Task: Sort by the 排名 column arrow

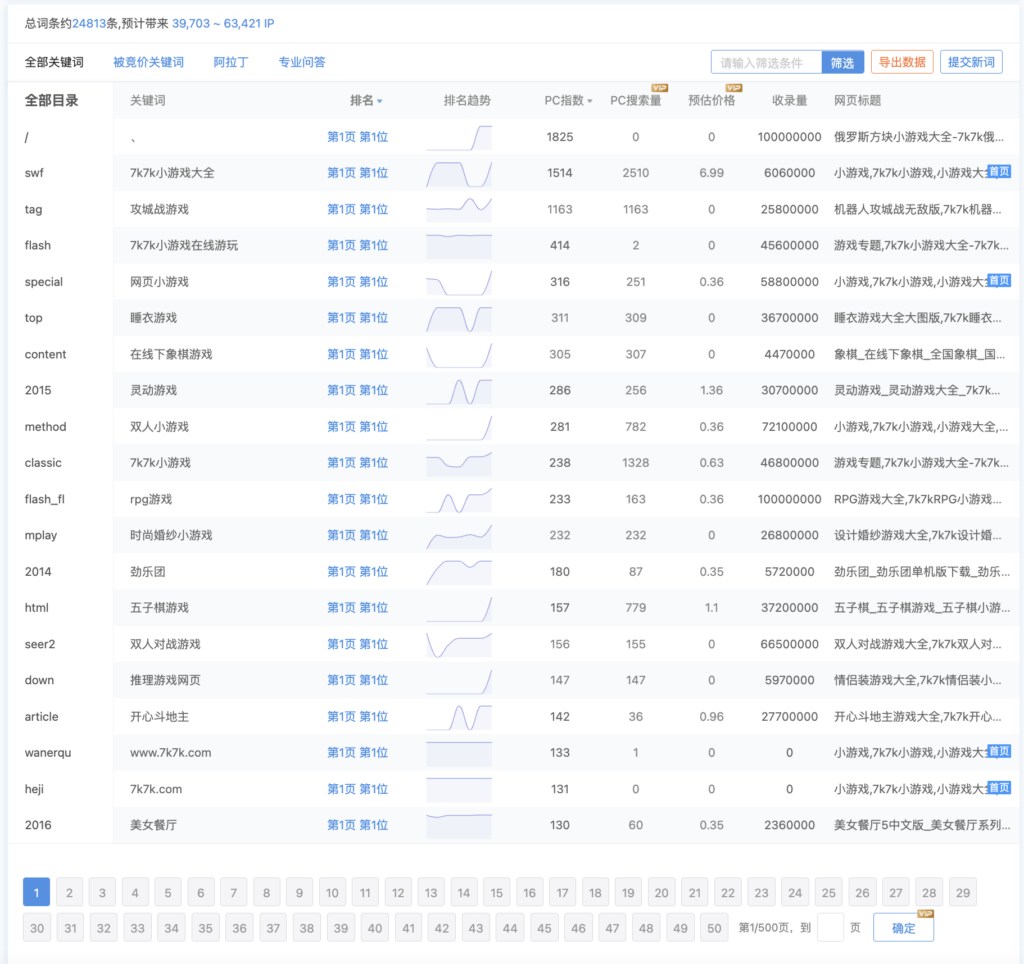Action: click(x=379, y=101)
